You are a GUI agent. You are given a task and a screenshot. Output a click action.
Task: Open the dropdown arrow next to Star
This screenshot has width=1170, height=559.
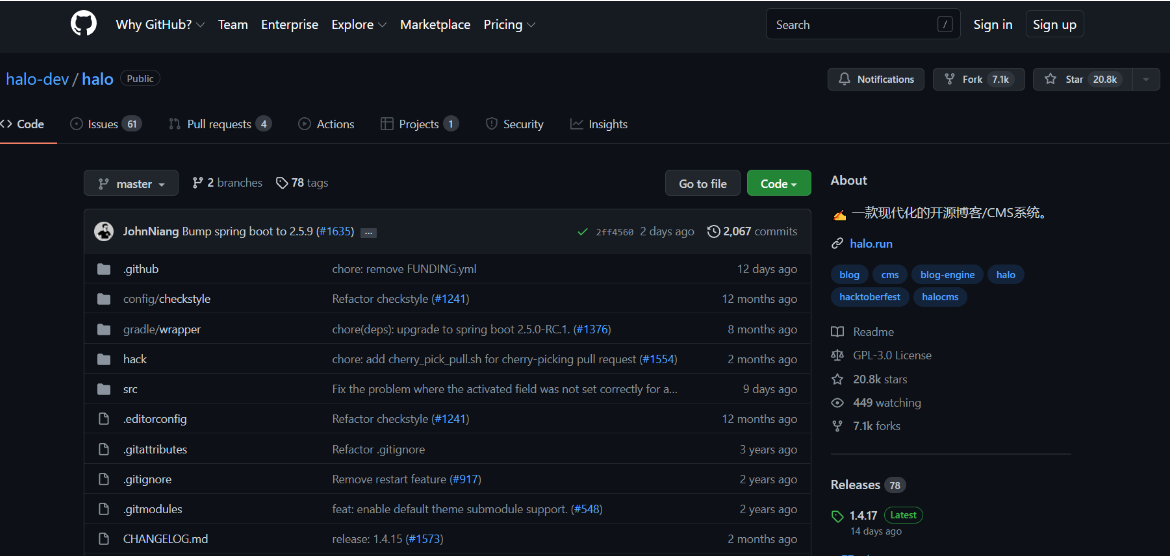pos(1146,79)
